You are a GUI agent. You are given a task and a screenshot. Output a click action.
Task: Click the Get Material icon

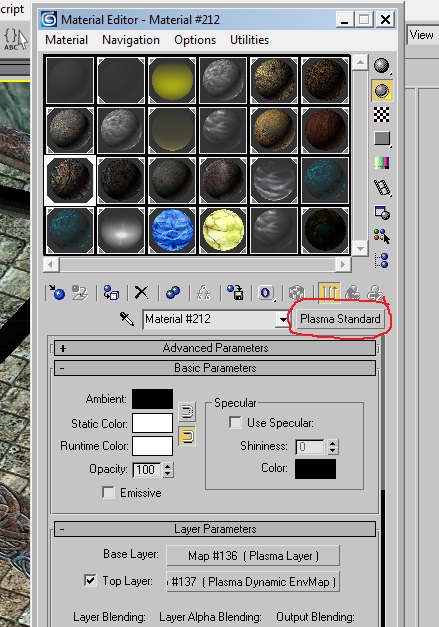click(57, 293)
